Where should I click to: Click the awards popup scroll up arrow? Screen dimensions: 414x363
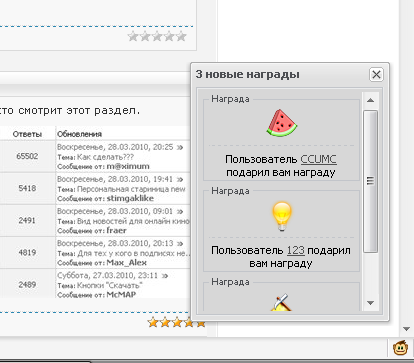click(x=370, y=100)
